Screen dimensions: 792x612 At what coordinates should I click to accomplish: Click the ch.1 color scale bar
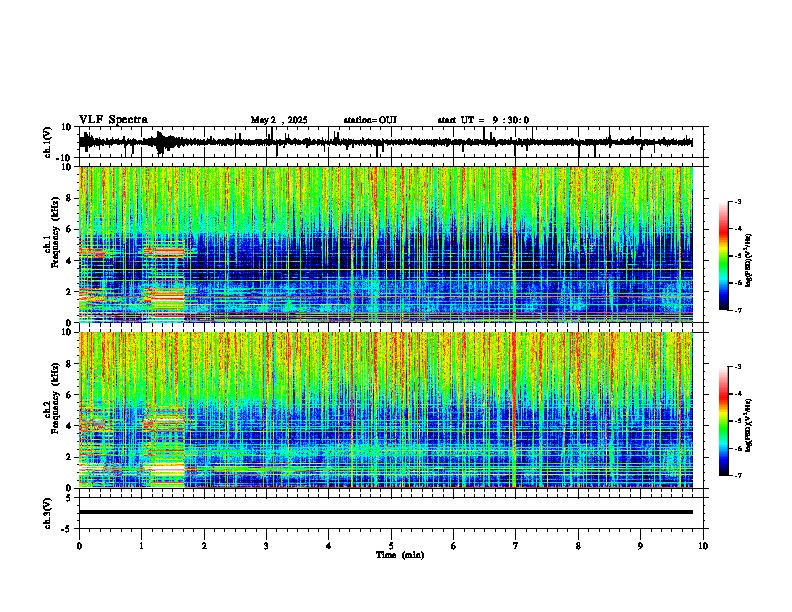click(724, 256)
